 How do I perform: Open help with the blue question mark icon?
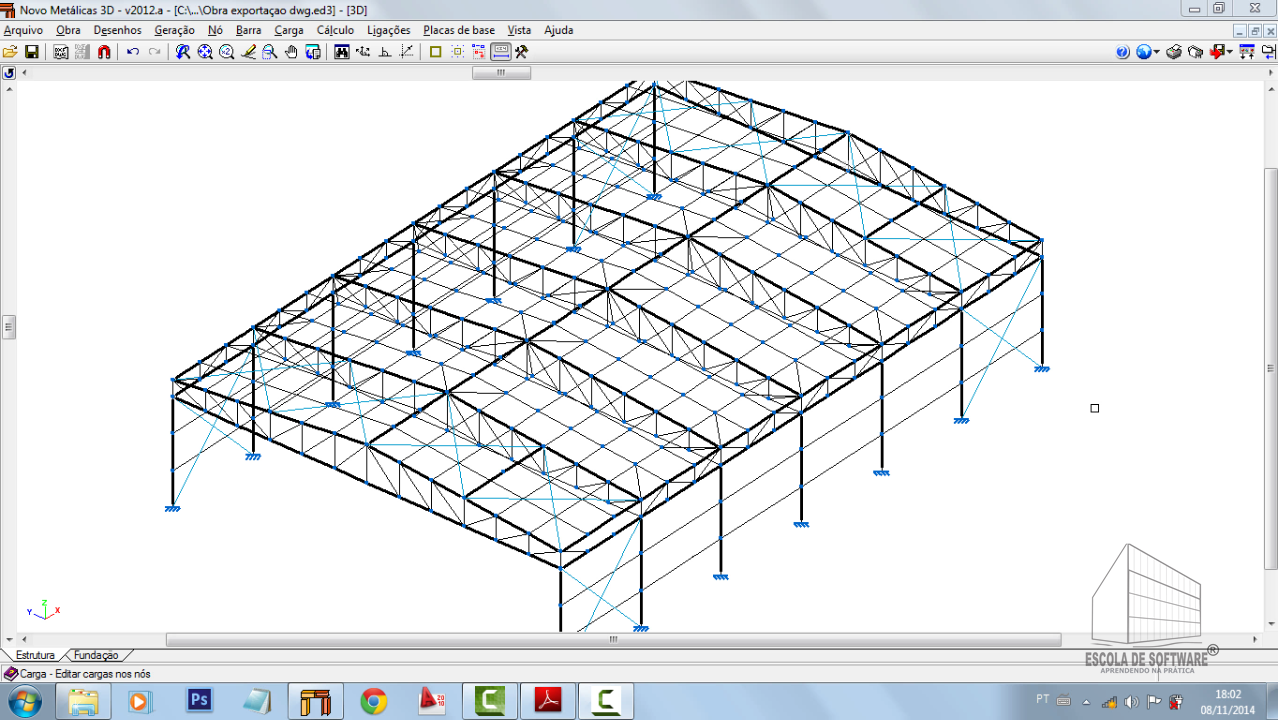(x=1122, y=52)
